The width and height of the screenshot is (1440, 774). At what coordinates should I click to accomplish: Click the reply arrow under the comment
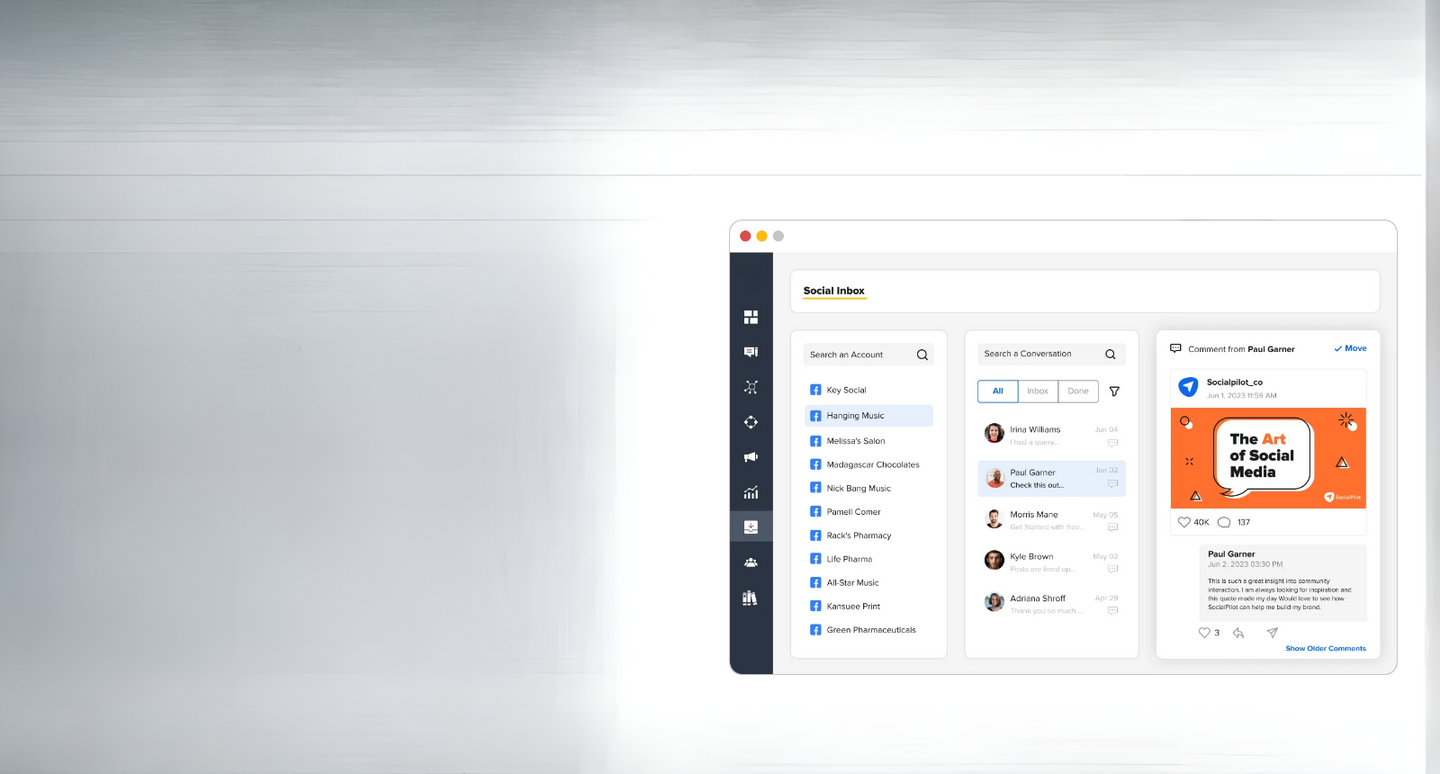coord(1238,633)
